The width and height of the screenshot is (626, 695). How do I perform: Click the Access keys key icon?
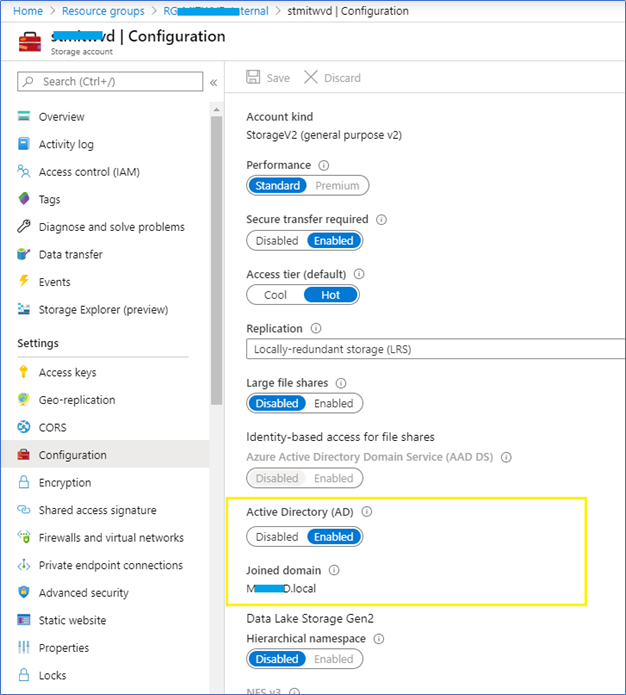[x=23, y=371]
